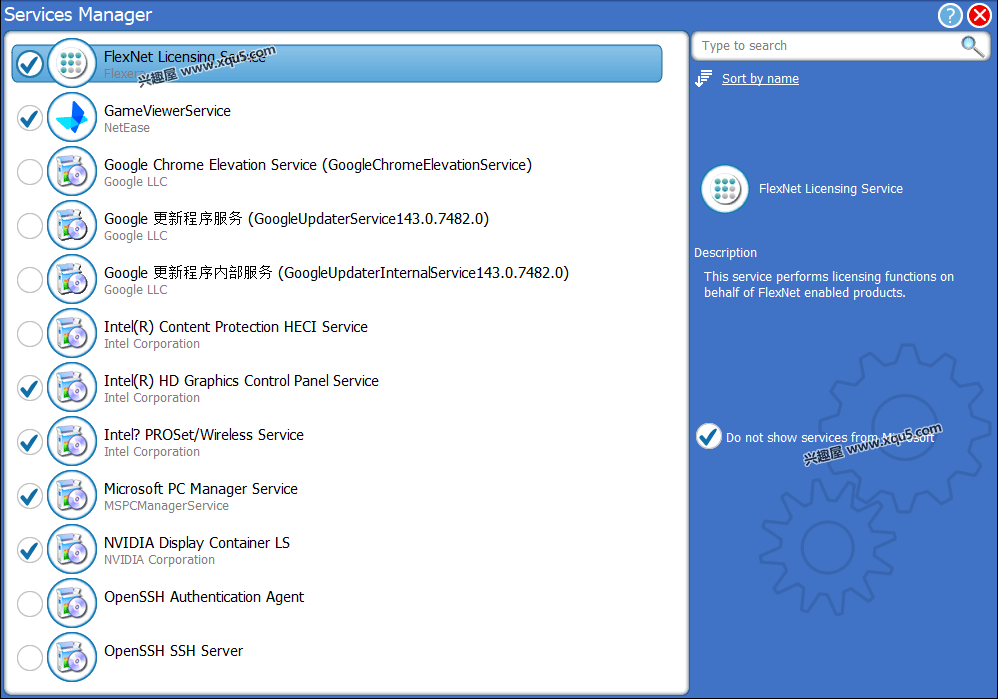Click the Intel PROSet/Wireless Service icon
The image size is (998, 699).
(71, 441)
